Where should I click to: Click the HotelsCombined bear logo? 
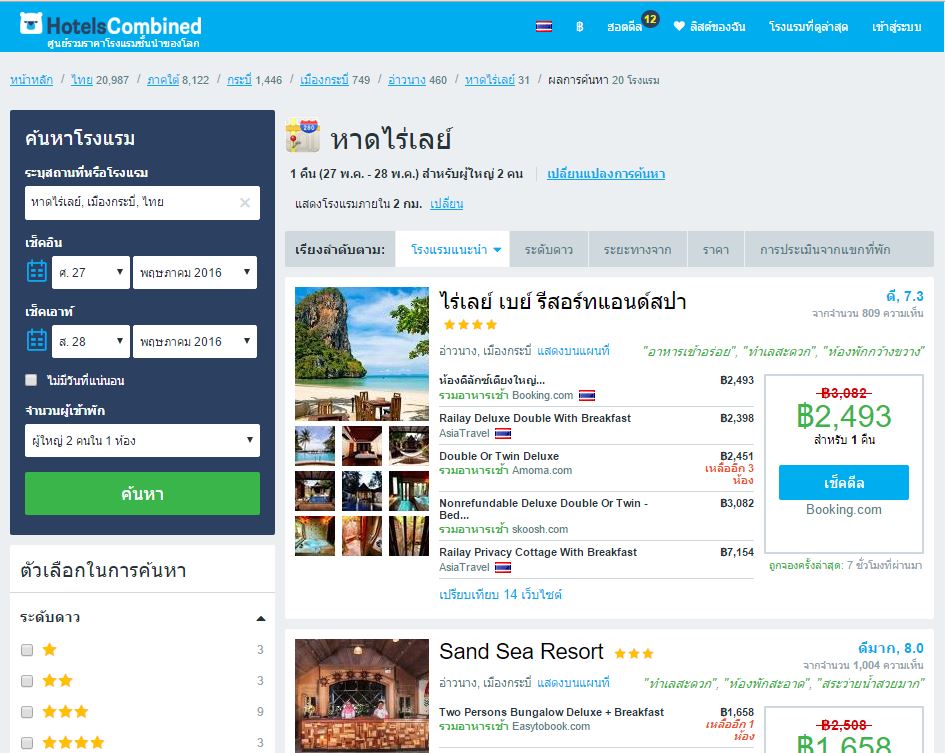tap(31, 24)
